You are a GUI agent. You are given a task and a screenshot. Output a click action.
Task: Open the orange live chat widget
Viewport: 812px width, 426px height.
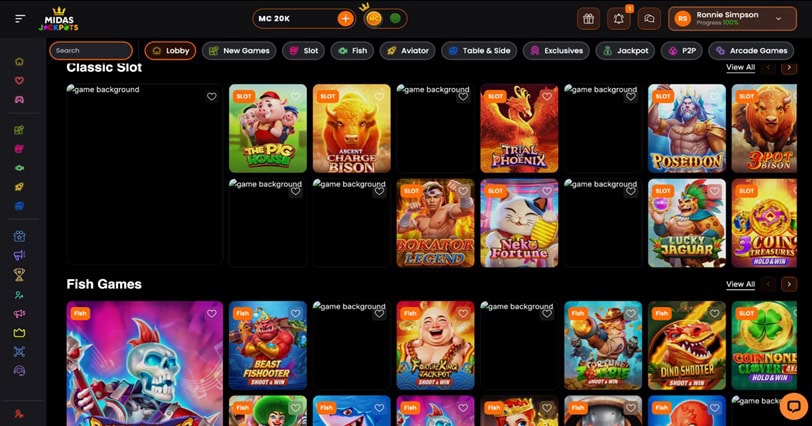tap(793, 405)
